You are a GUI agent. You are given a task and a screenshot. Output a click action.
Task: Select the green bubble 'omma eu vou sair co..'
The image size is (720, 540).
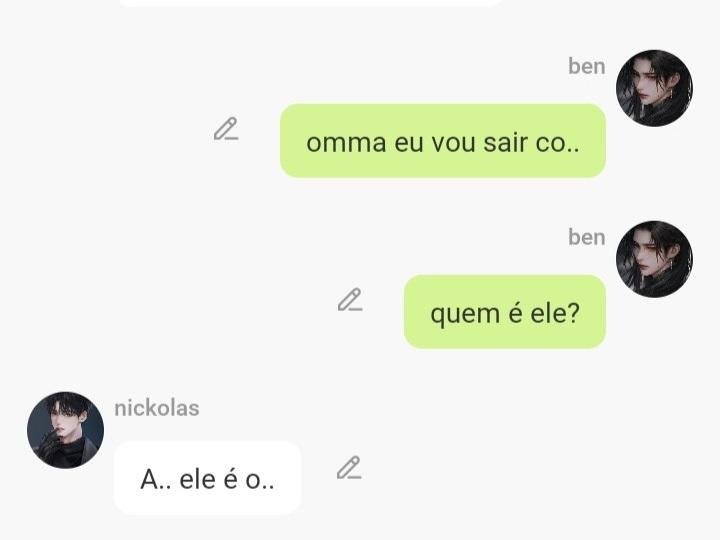point(443,141)
